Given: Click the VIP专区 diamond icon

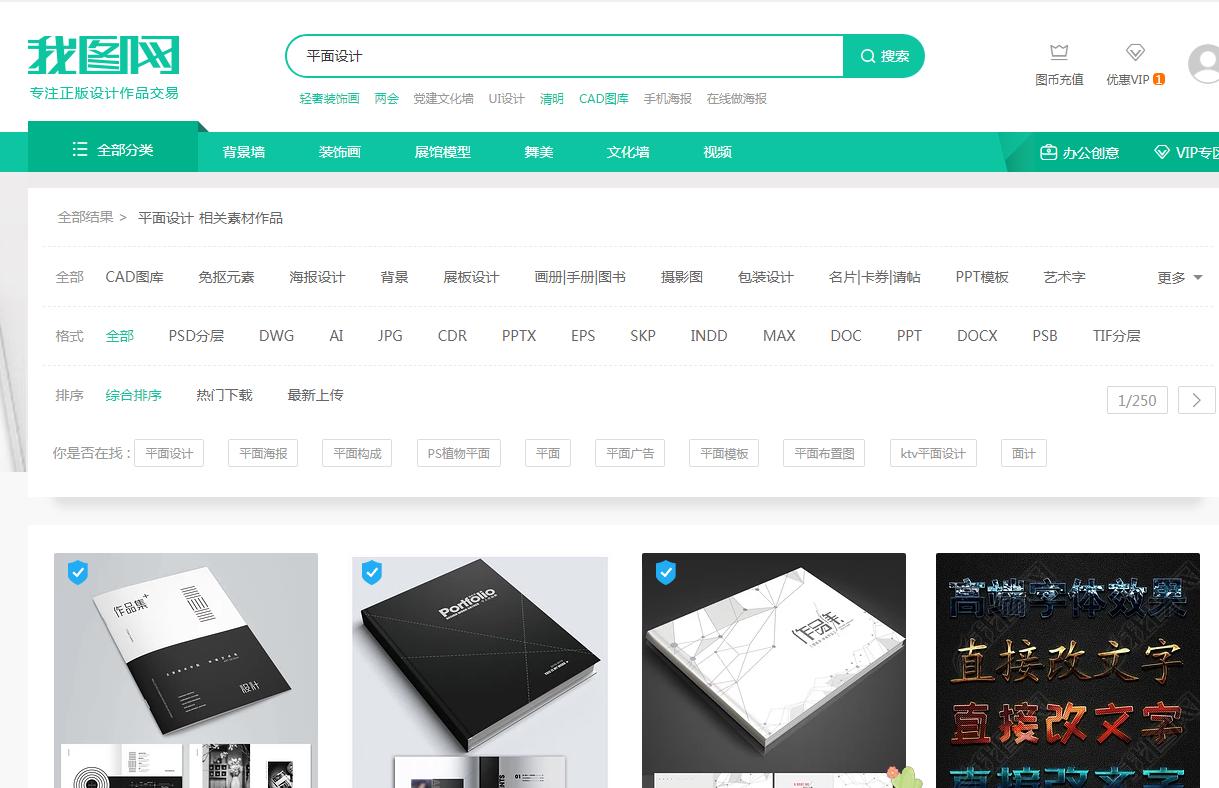Looking at the screenshot, I should (1163, 152).
